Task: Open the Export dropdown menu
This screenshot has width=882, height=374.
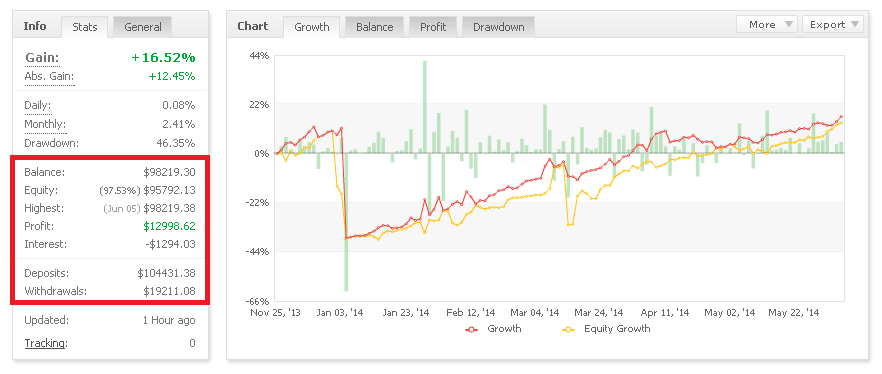Action: (x=833, y=24)
